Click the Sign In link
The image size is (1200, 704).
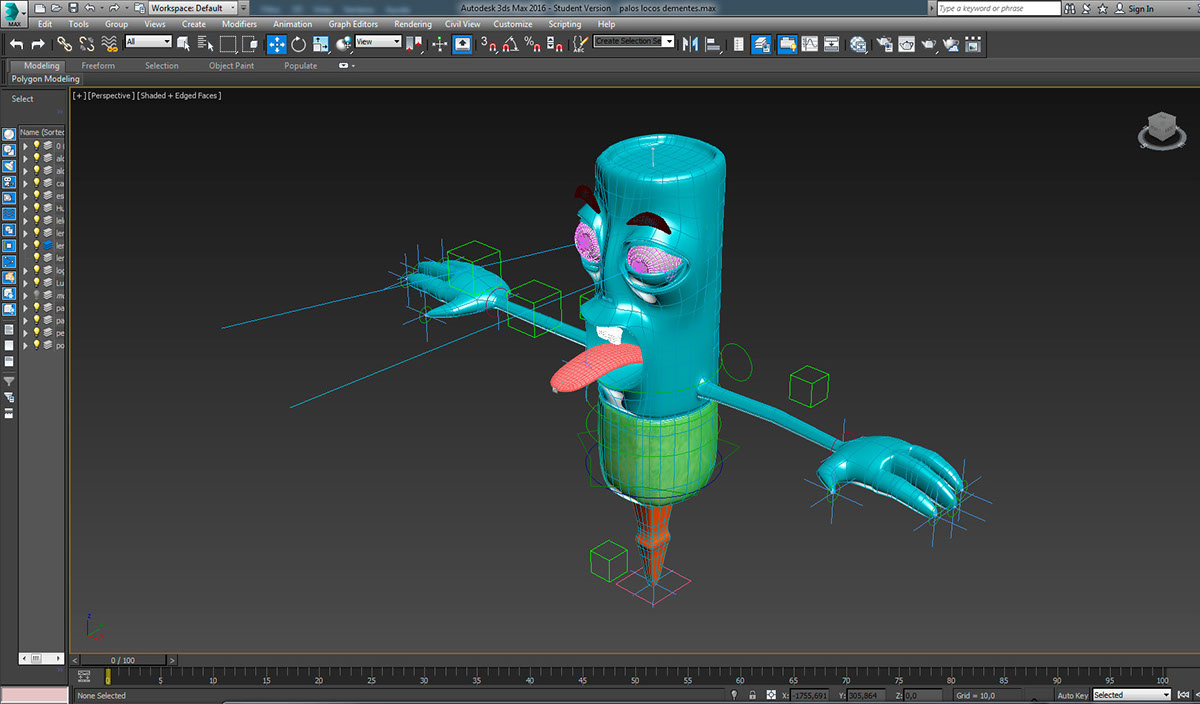click(x=1140, y=9)
